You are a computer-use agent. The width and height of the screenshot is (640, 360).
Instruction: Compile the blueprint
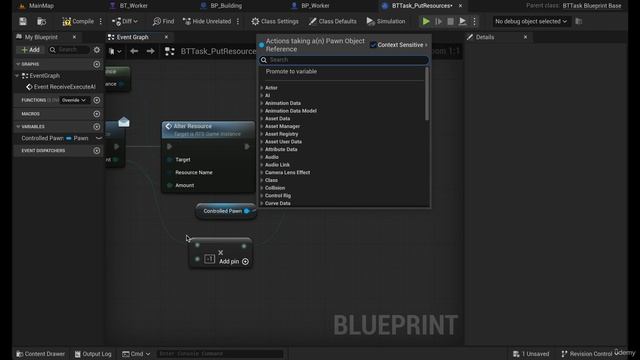tap(78, 21)
